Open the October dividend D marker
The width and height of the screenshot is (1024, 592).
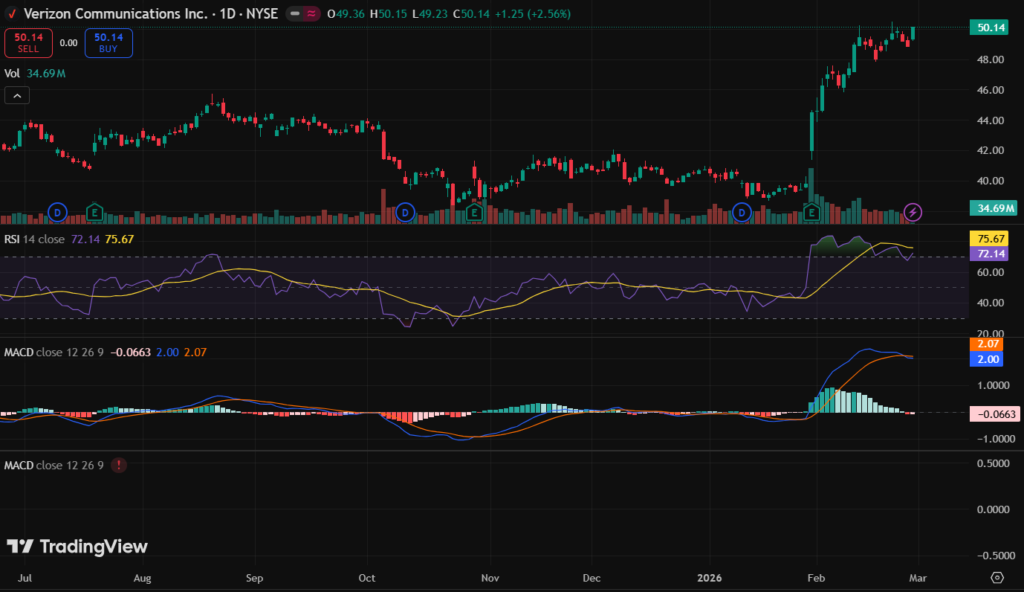pos(405,212)
